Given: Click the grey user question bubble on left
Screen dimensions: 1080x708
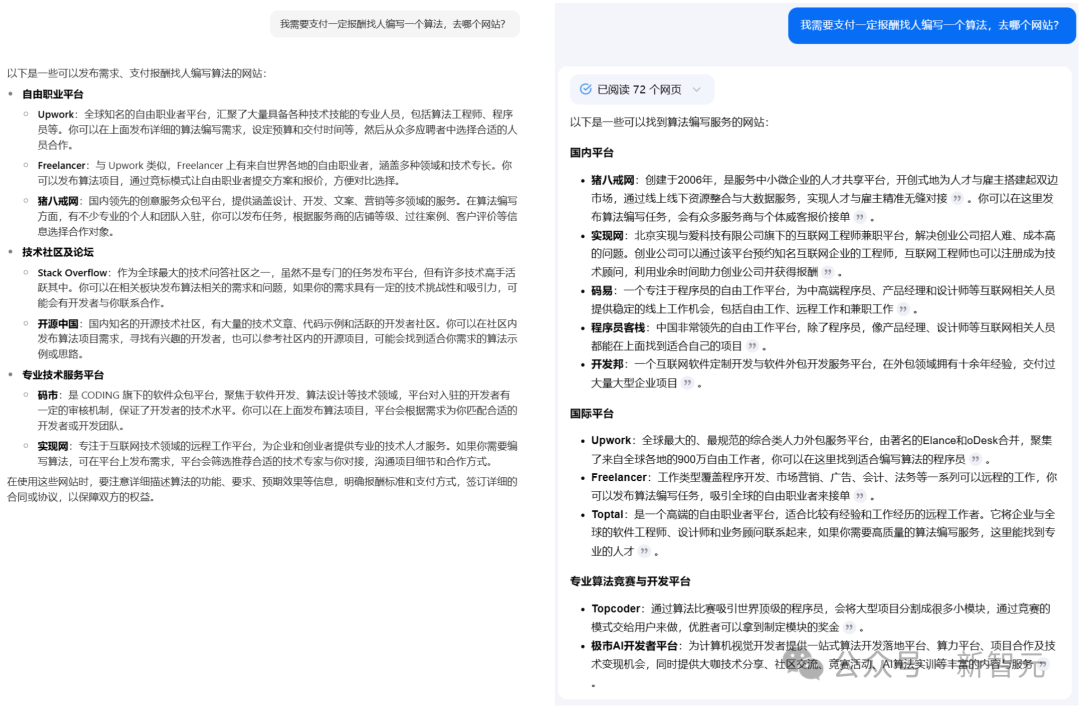Looking at the screenshot, I should pos(394,24).
